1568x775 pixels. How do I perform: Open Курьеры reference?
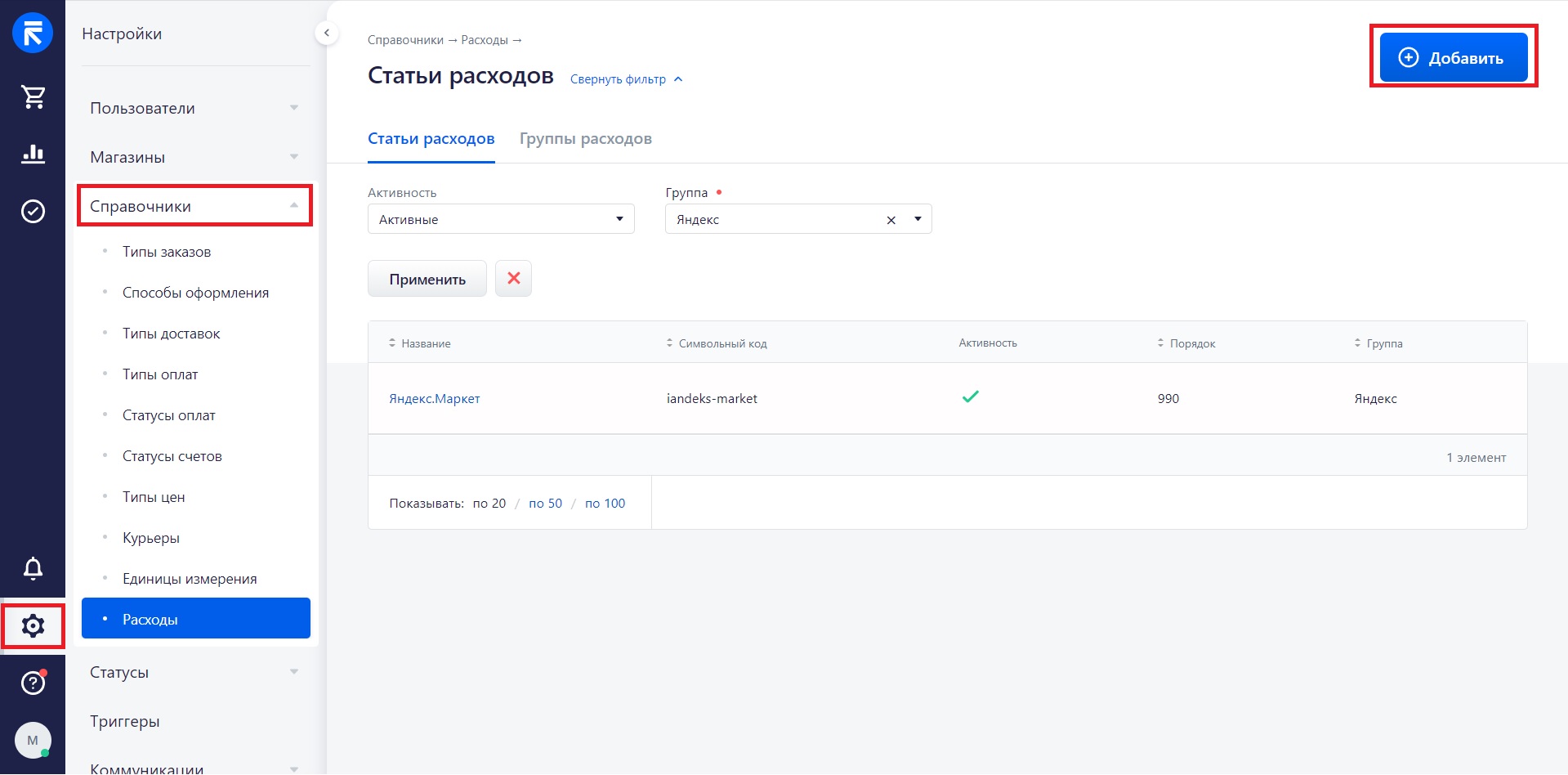click(x=151, y=538)
